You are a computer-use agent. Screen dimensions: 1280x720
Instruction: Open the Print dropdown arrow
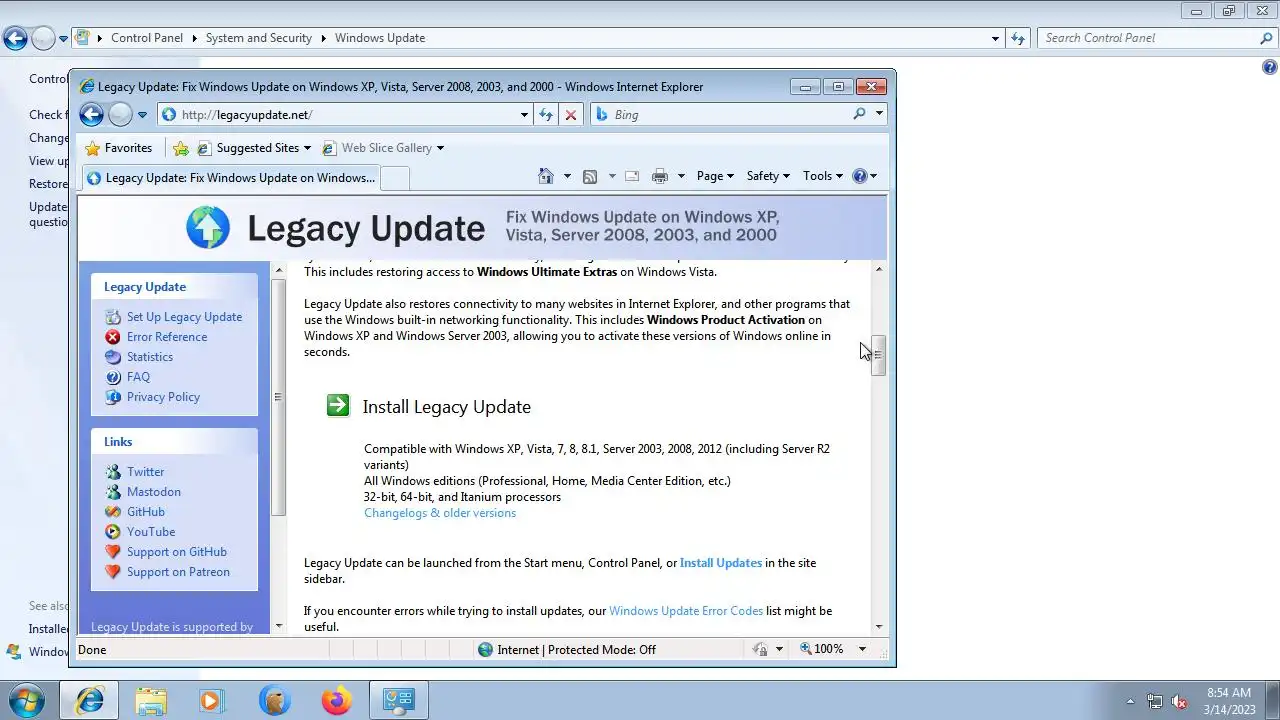point(681,176)
